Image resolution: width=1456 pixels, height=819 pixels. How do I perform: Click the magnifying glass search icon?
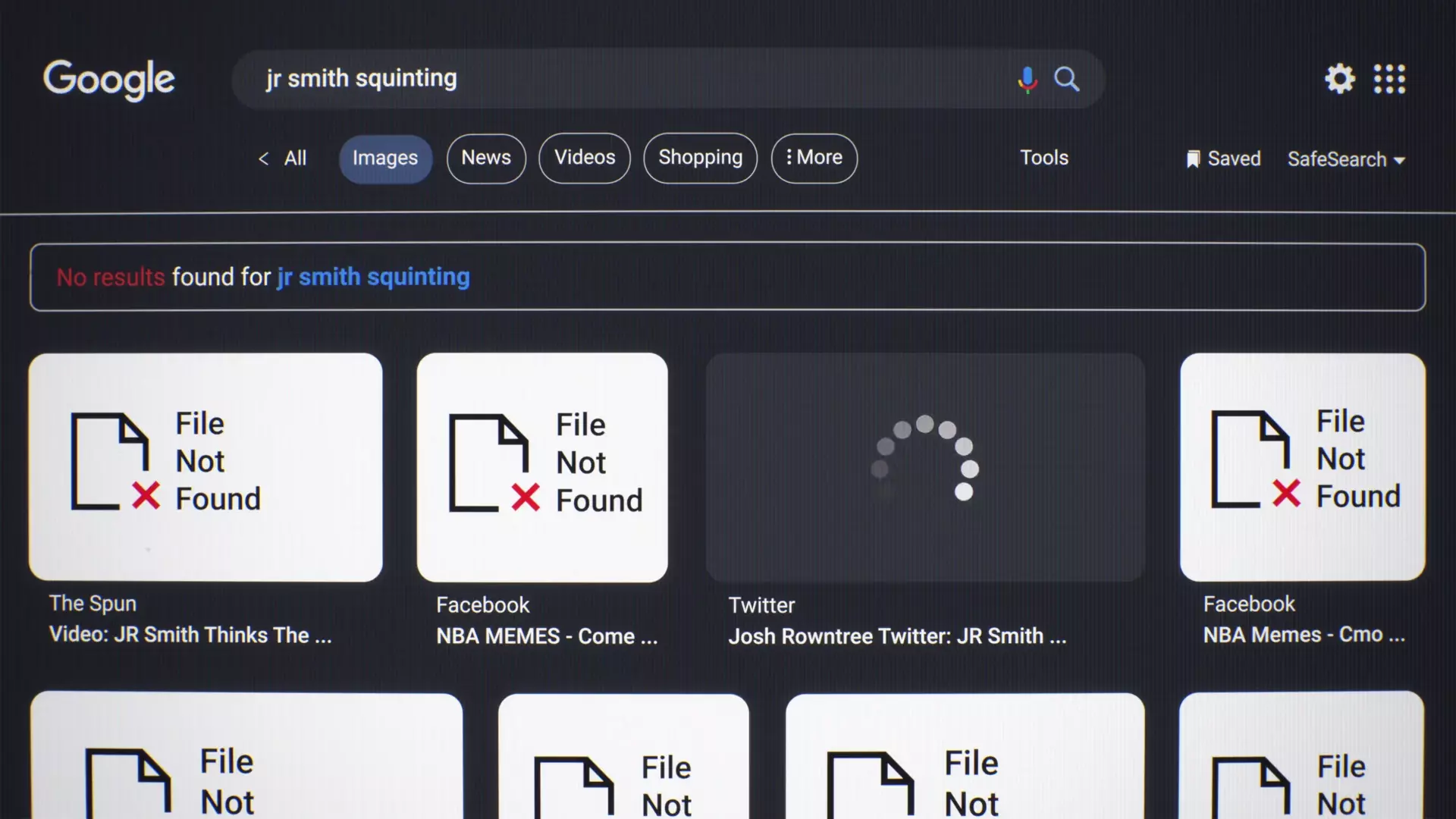1066,79
